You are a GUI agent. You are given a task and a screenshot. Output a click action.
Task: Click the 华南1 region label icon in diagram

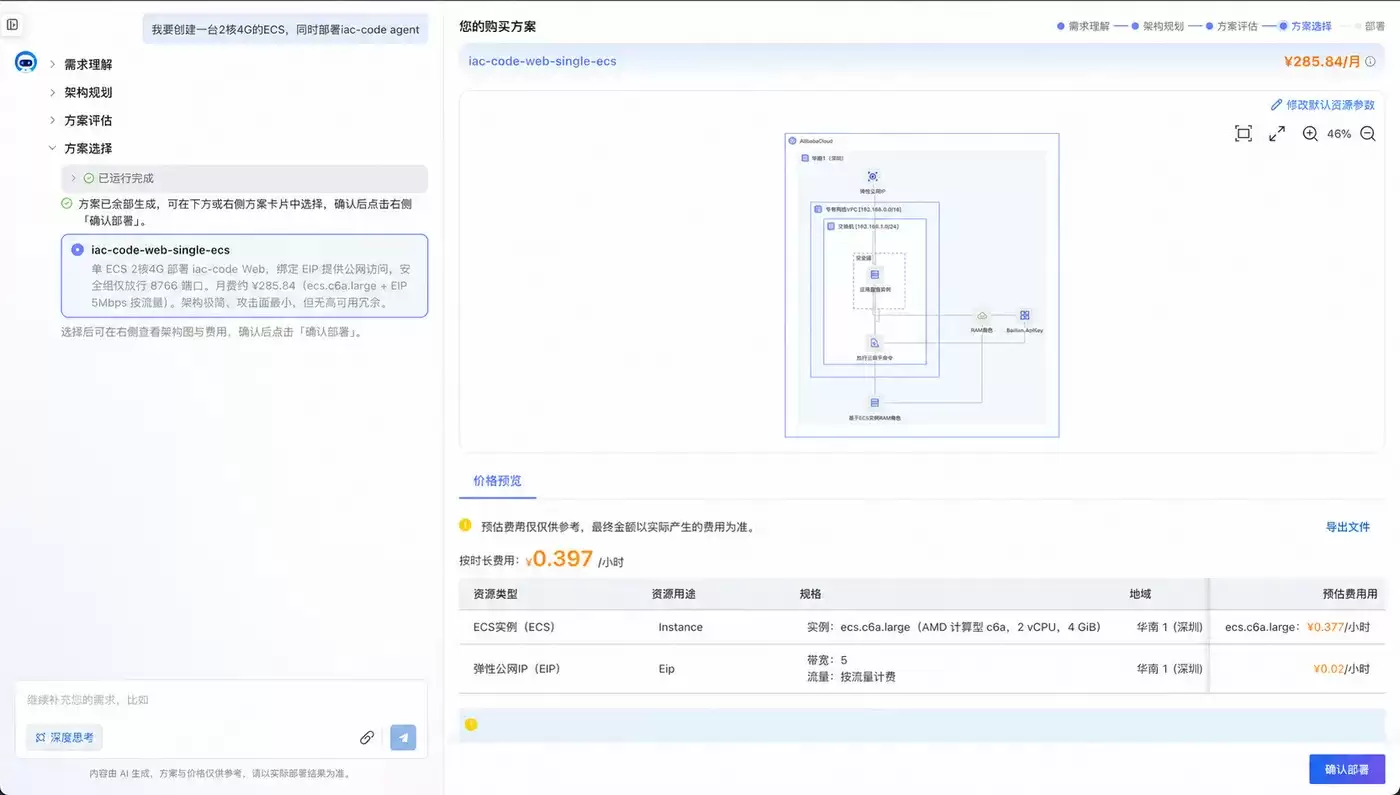[805, 158]
